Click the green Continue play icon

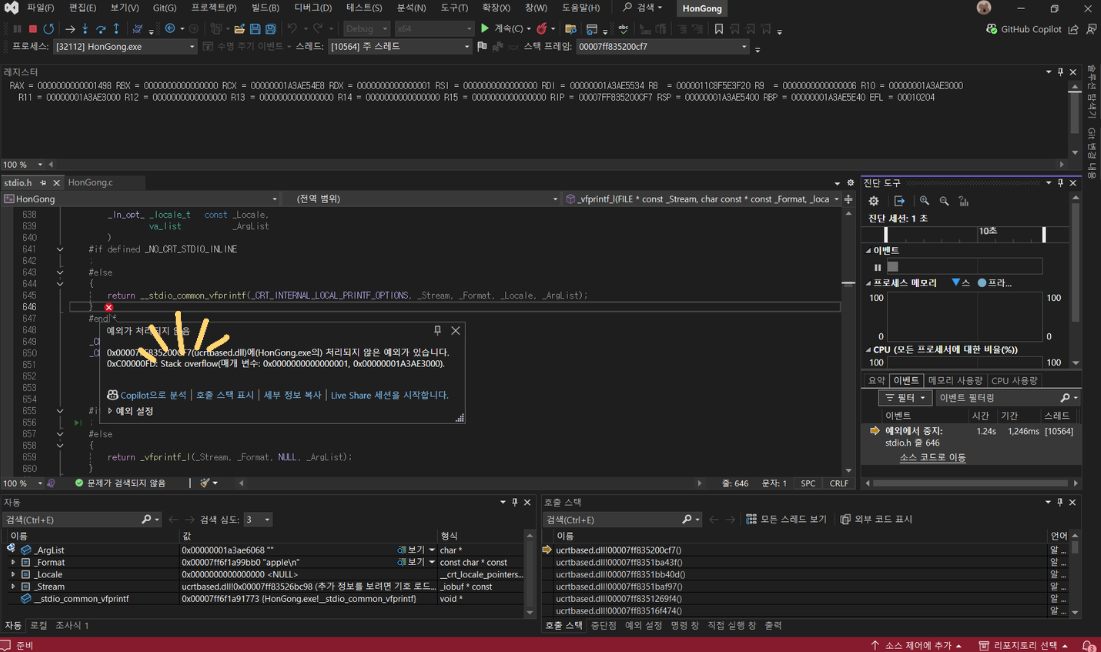coord(484,28)
